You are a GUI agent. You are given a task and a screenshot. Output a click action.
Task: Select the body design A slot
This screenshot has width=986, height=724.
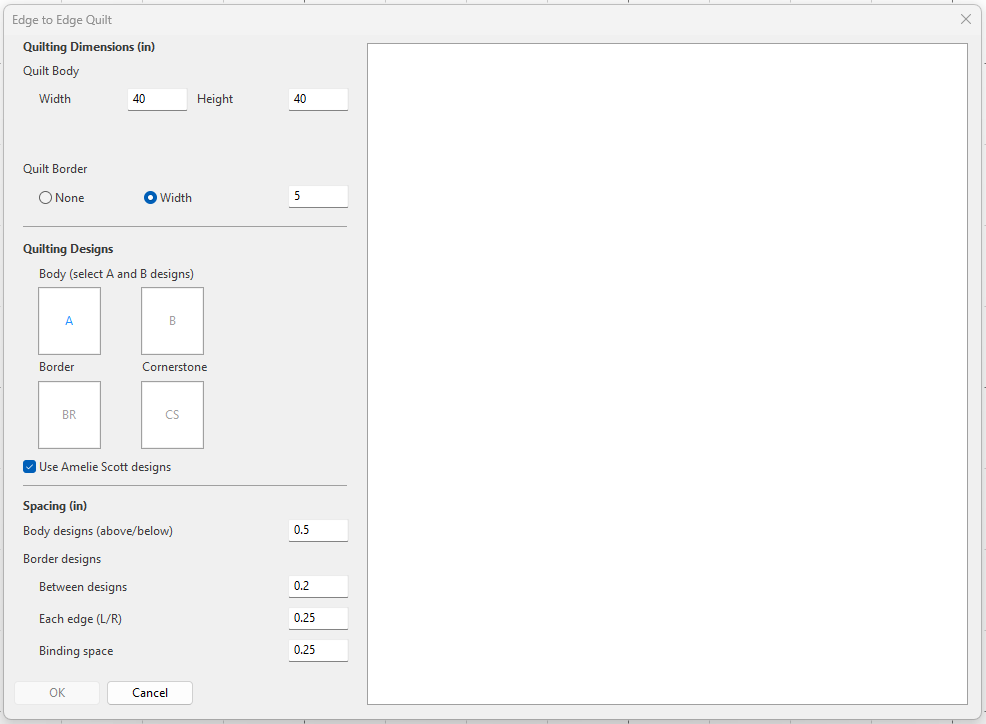(x=69, y=321)
